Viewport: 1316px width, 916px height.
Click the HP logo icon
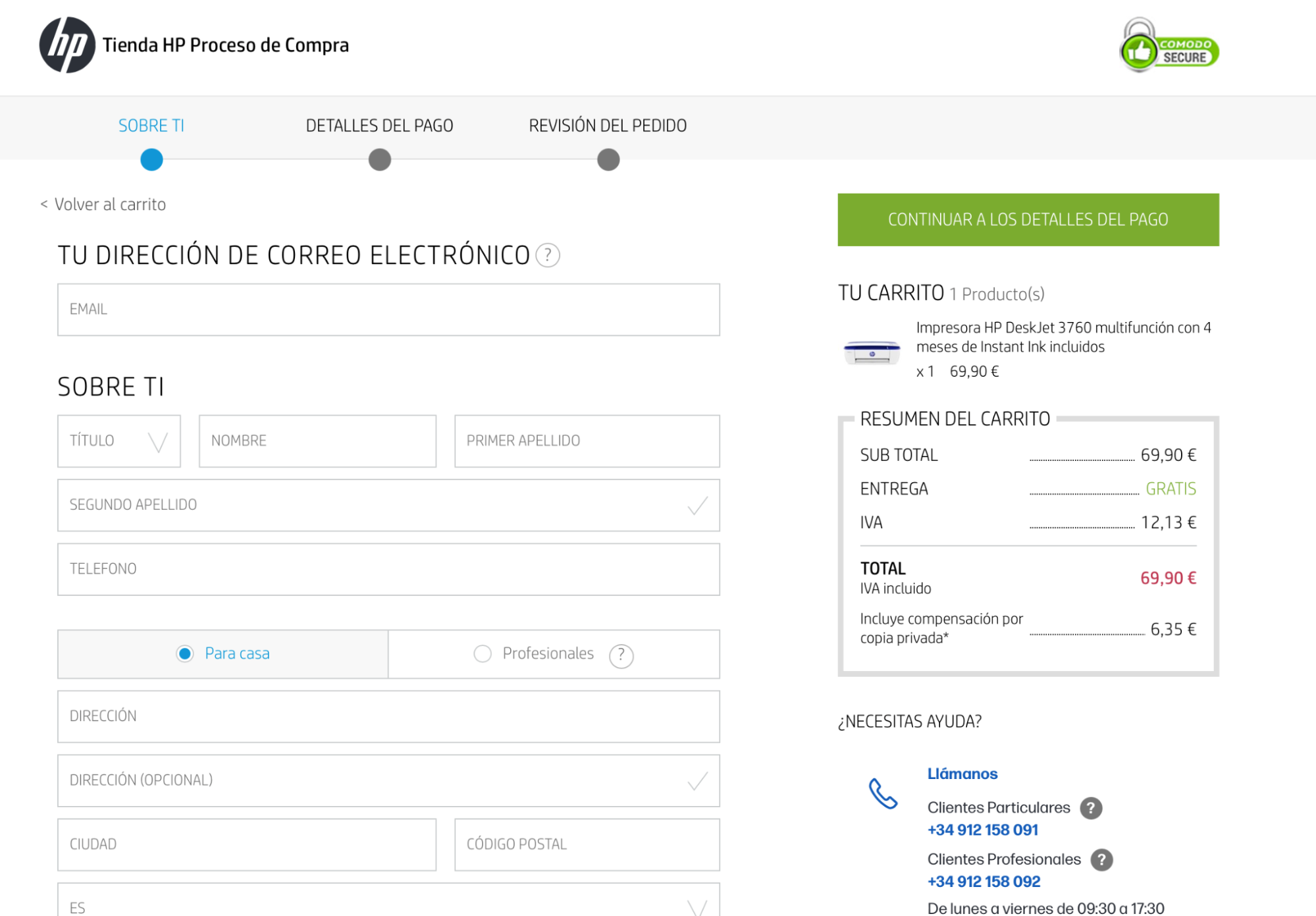[67, 45]
